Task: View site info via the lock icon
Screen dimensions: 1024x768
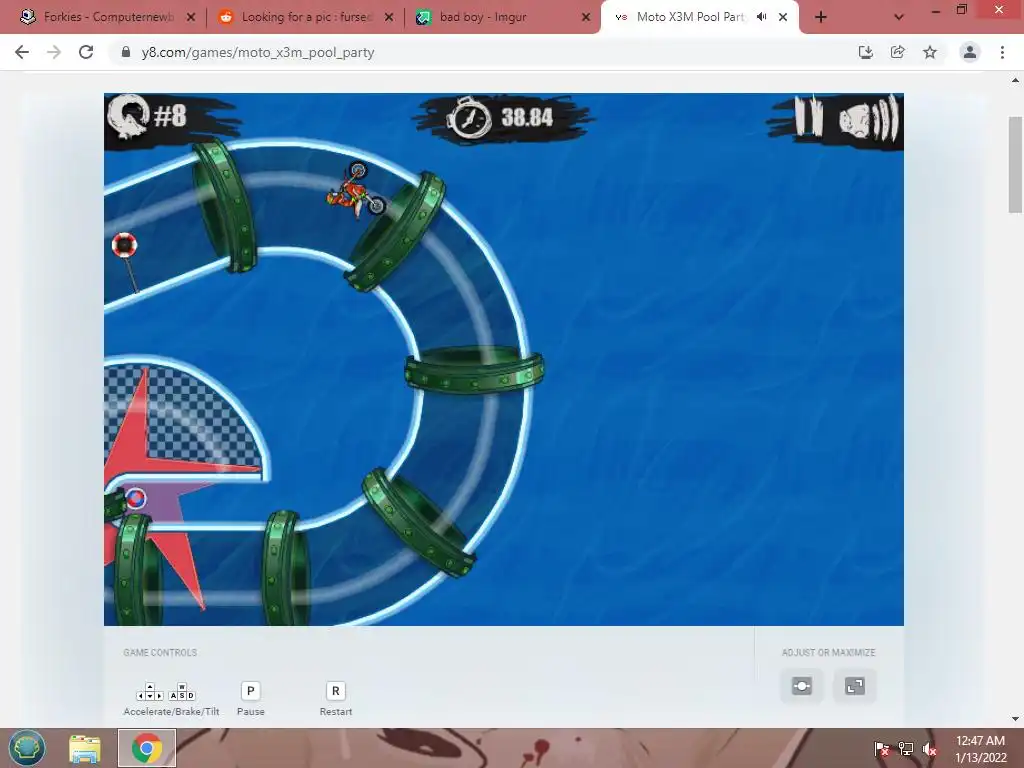Action: (126, 52)
